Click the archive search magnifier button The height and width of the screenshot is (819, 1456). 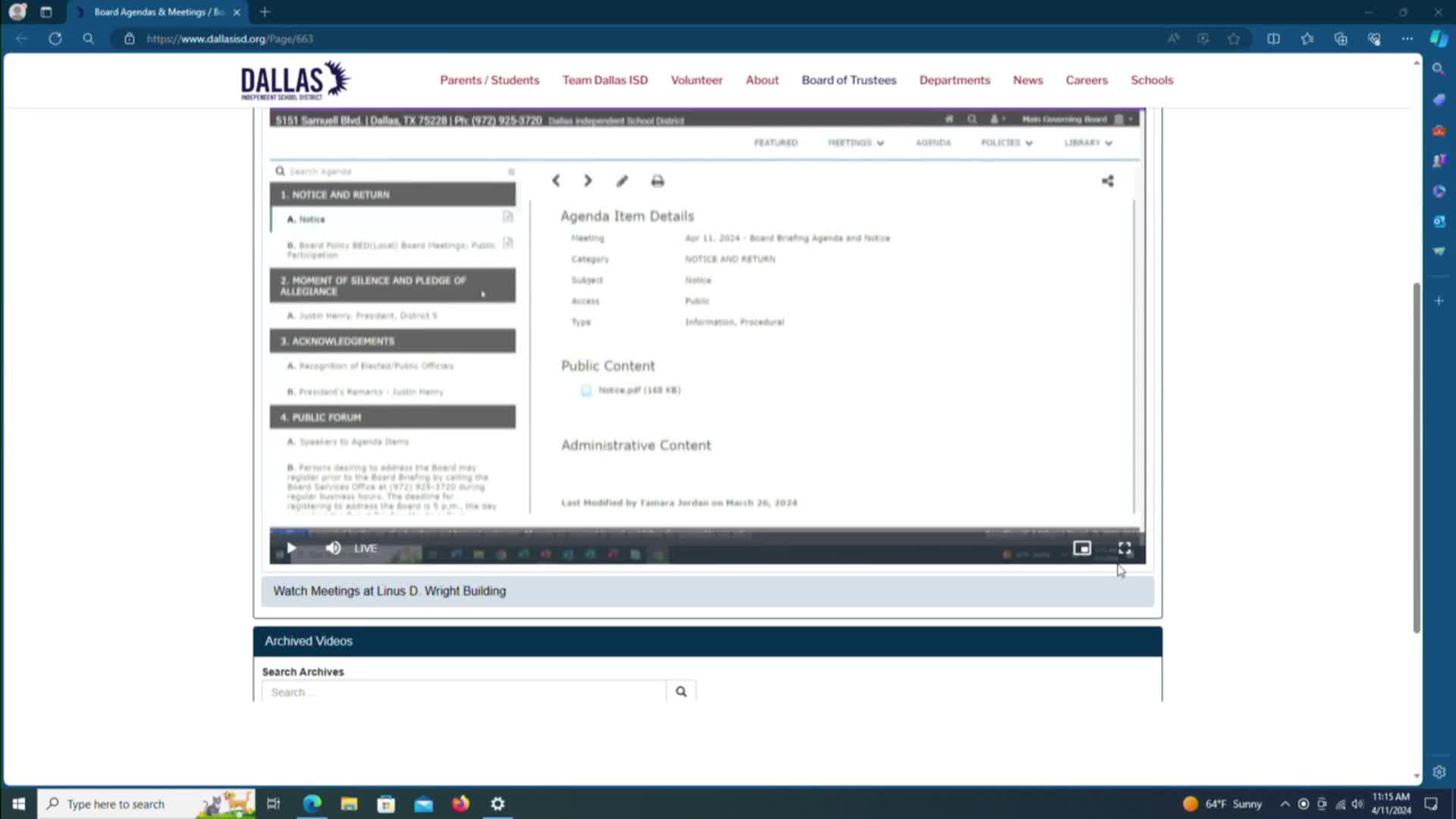click(681, 692)
